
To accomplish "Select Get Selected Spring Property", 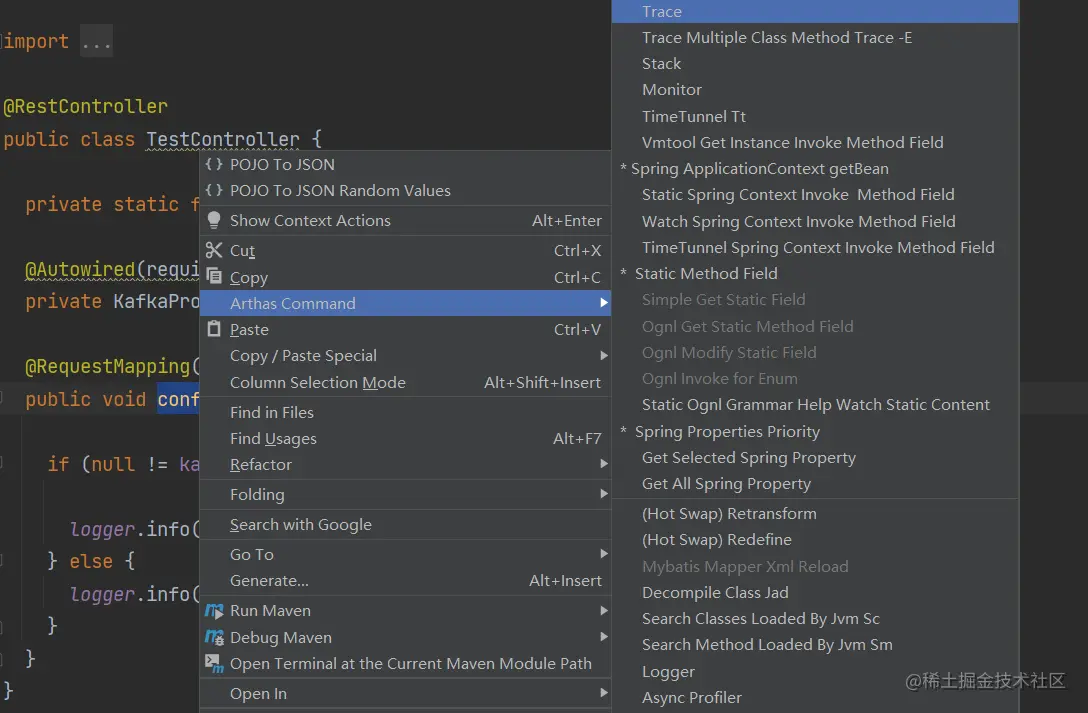I will pos(815,458).
